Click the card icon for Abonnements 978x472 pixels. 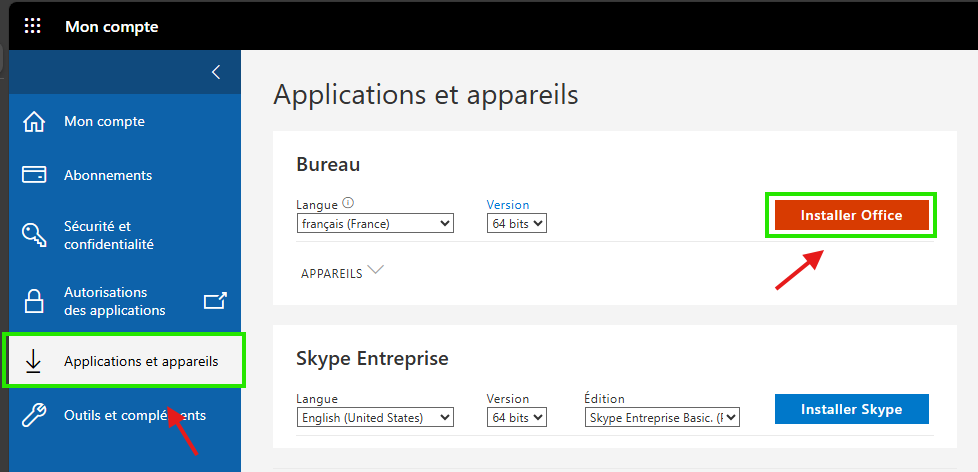34,175
